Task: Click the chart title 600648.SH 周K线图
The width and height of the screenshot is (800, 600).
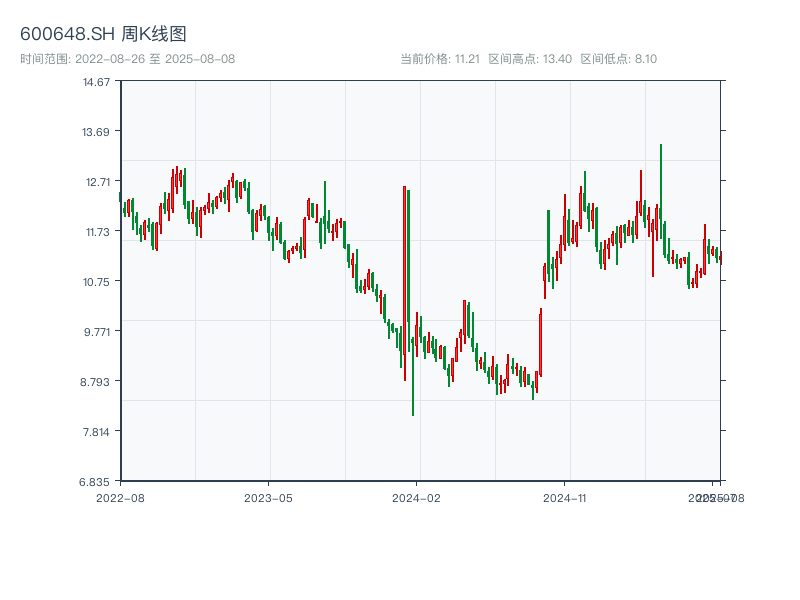Action: pyautogui.click(x=103, y=34)
